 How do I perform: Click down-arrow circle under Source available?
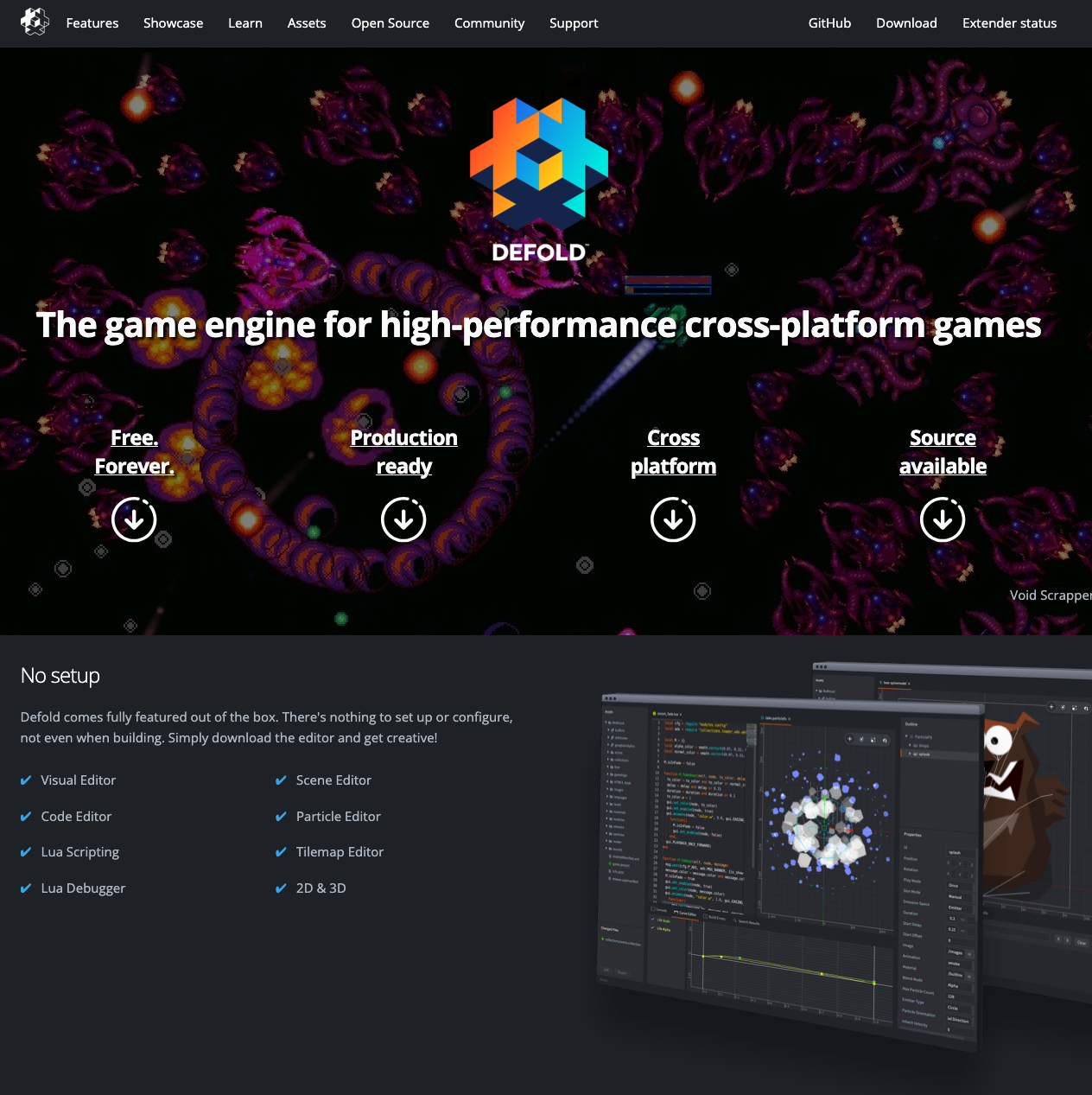tap(943, 519)
